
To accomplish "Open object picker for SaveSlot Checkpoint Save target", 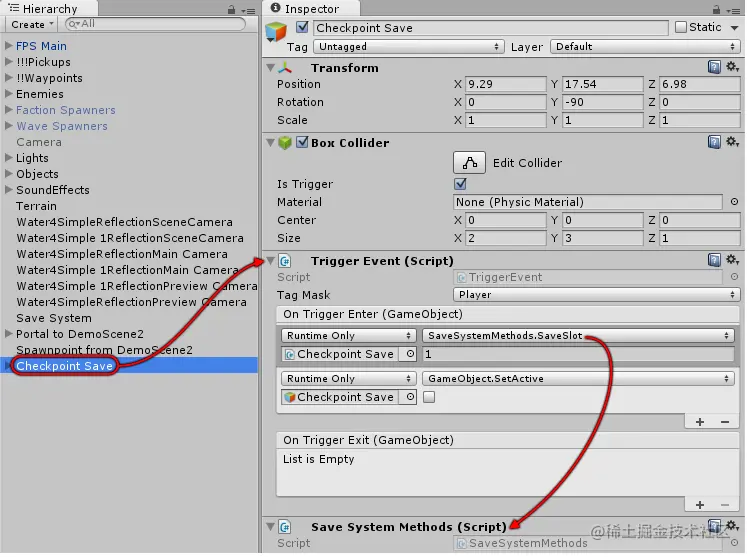I will [410, 354].
